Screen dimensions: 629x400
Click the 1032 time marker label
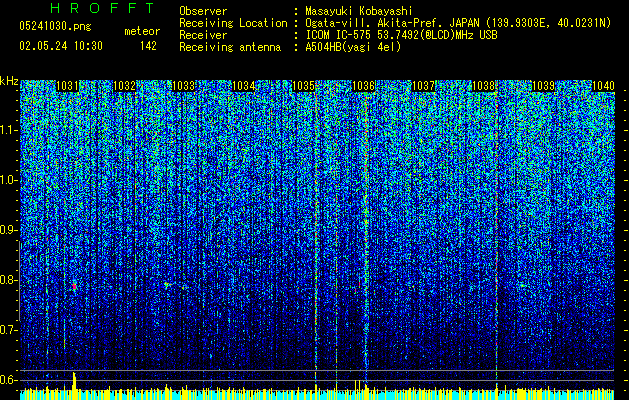coord(124,86)
